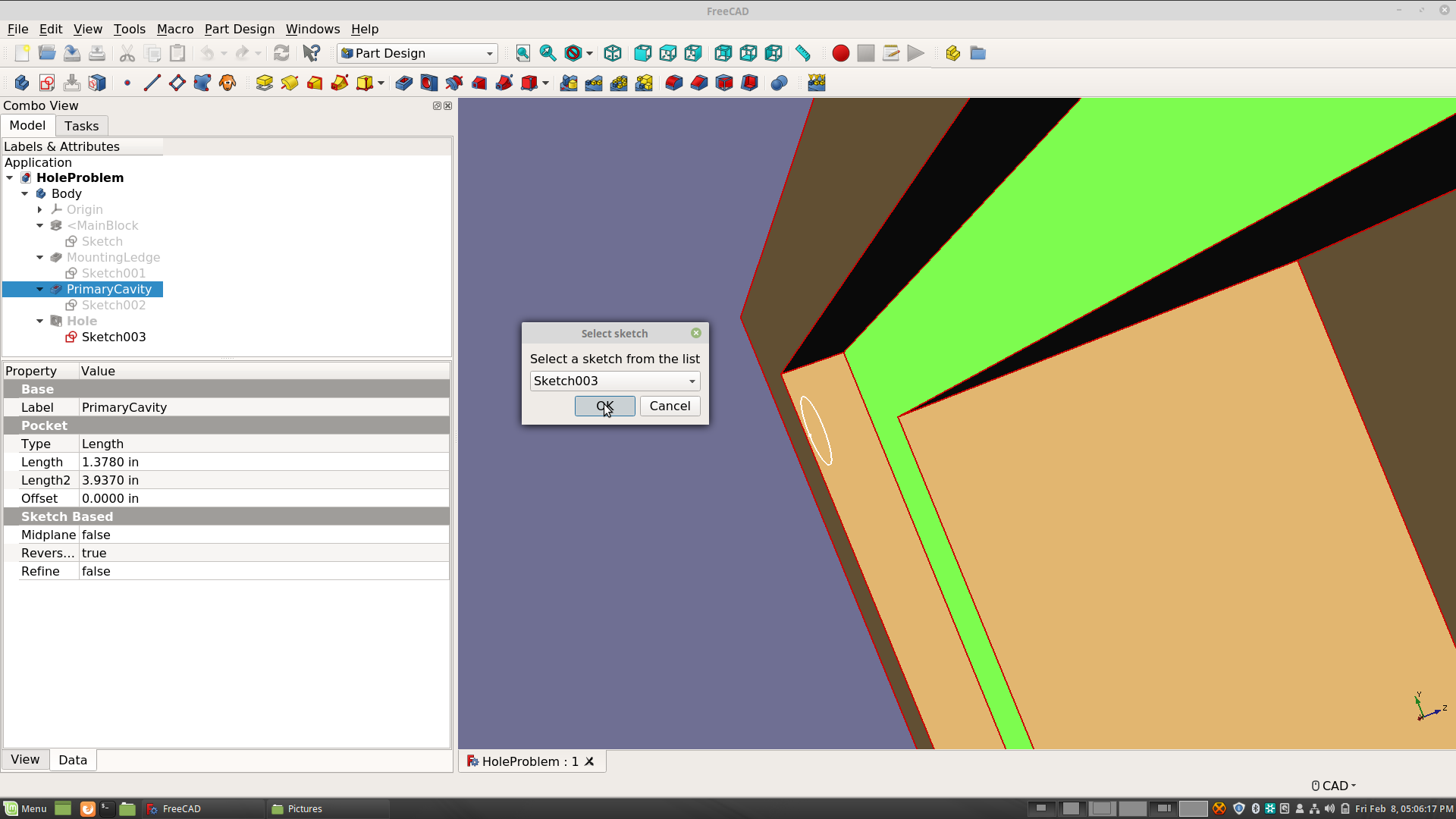Select Sketch003 in the model tree
Image resolution: width=1456 pixels, height=819 pixels.
[x=114, y=337]
